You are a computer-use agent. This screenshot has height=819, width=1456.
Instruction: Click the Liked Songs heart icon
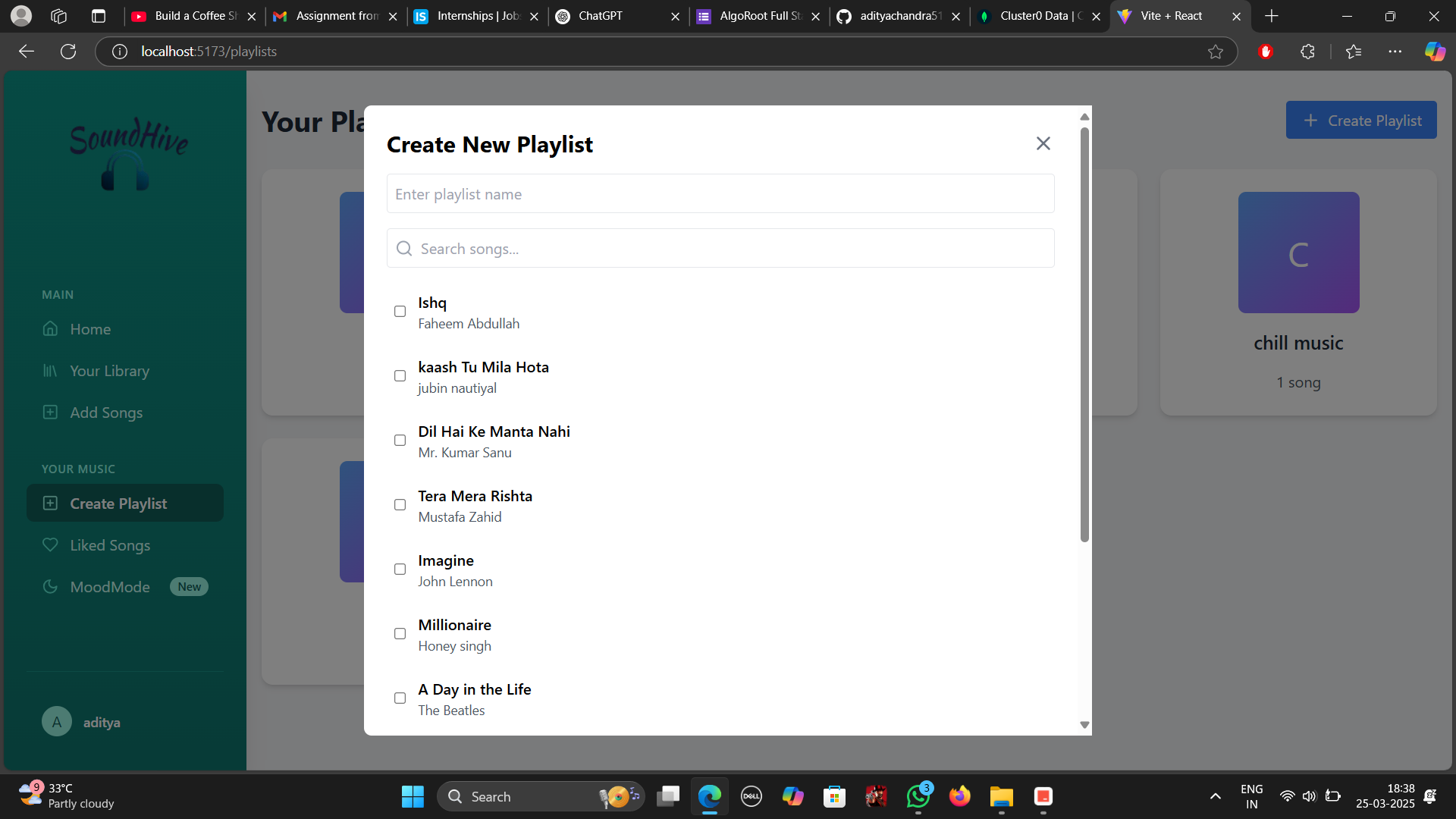[50, 544]
